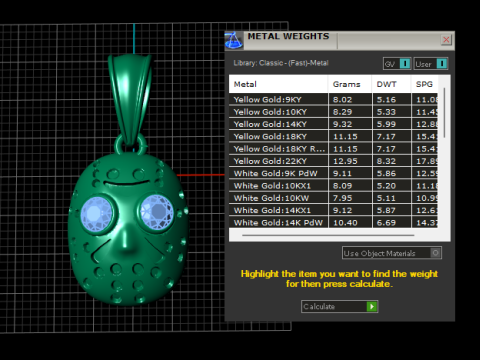Select the Yellow Gold:14KY row
This screenshot has width=480, height=360.
pos(333,124)
